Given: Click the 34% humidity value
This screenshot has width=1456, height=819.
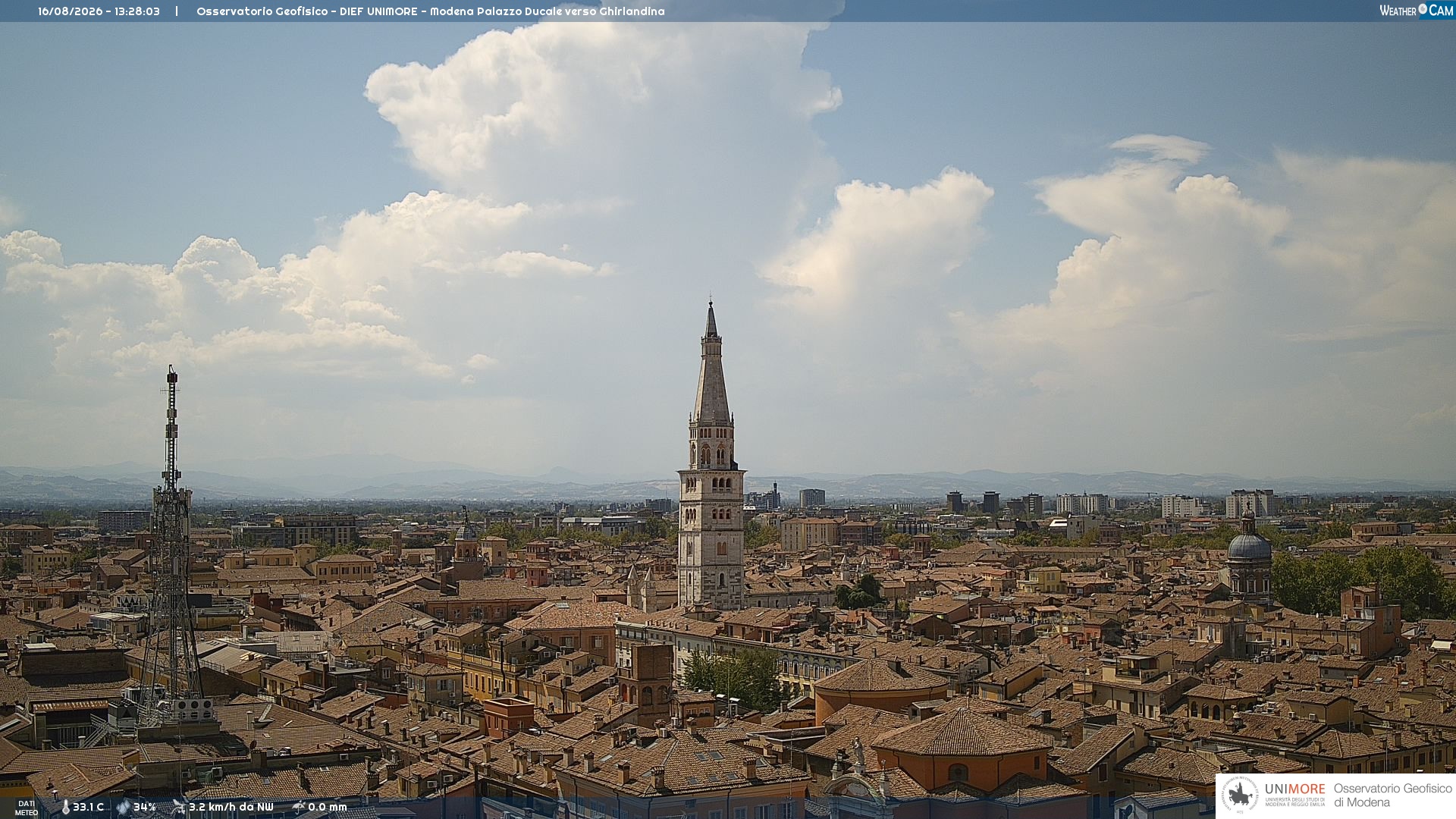Looking at the screenshot, I should point(144,807).
